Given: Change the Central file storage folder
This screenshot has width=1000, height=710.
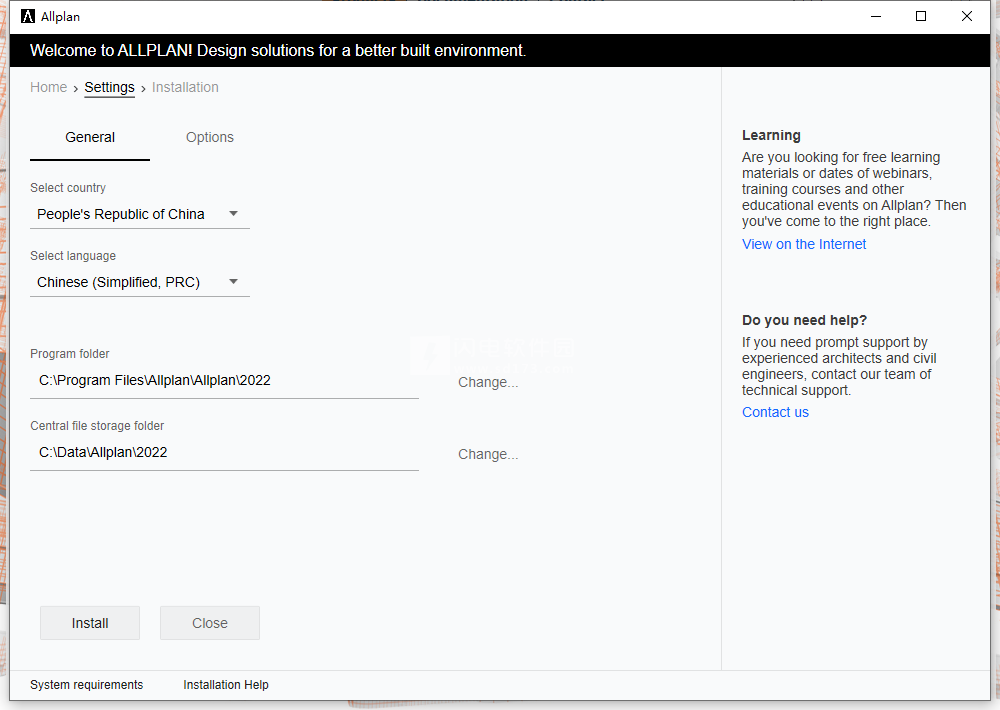Looking at the screenshot, I should pyautogui.click(x=488, y=454).
